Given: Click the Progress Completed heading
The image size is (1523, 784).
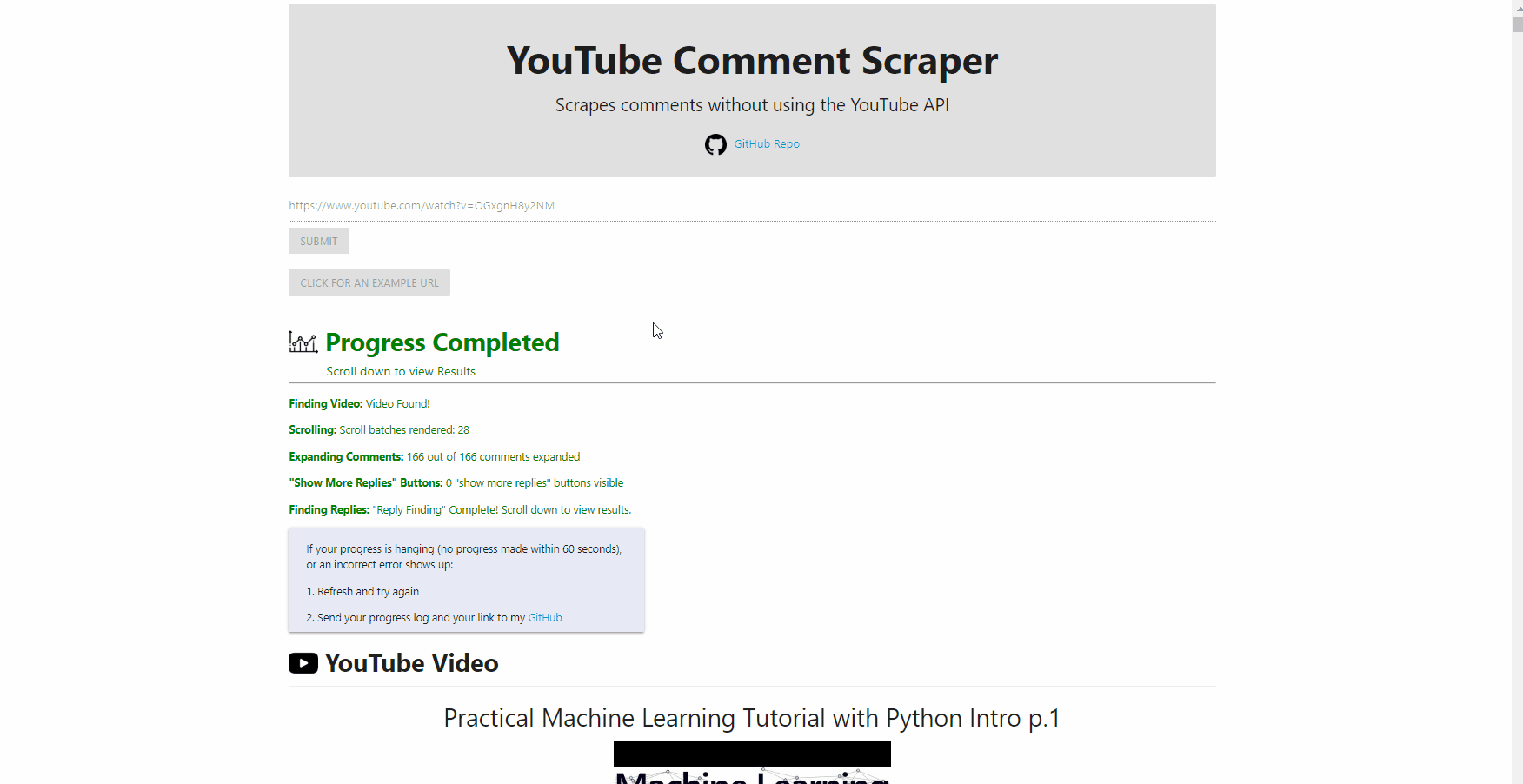Looking at the screenshot, I should click(442, 342).
